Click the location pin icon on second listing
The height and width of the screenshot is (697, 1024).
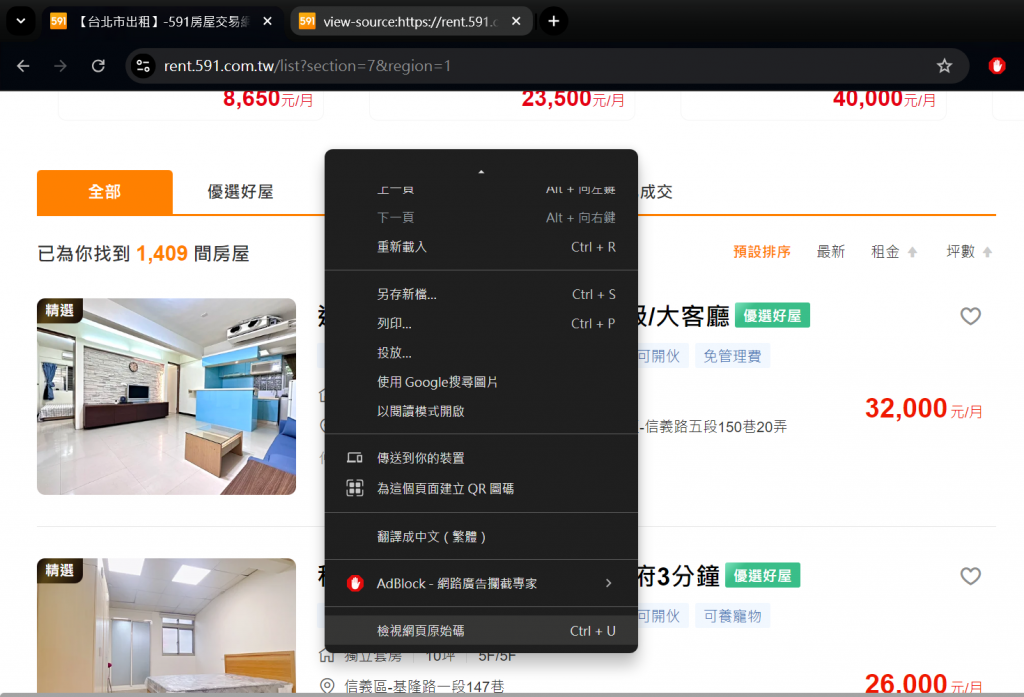[x=327, y=686]
